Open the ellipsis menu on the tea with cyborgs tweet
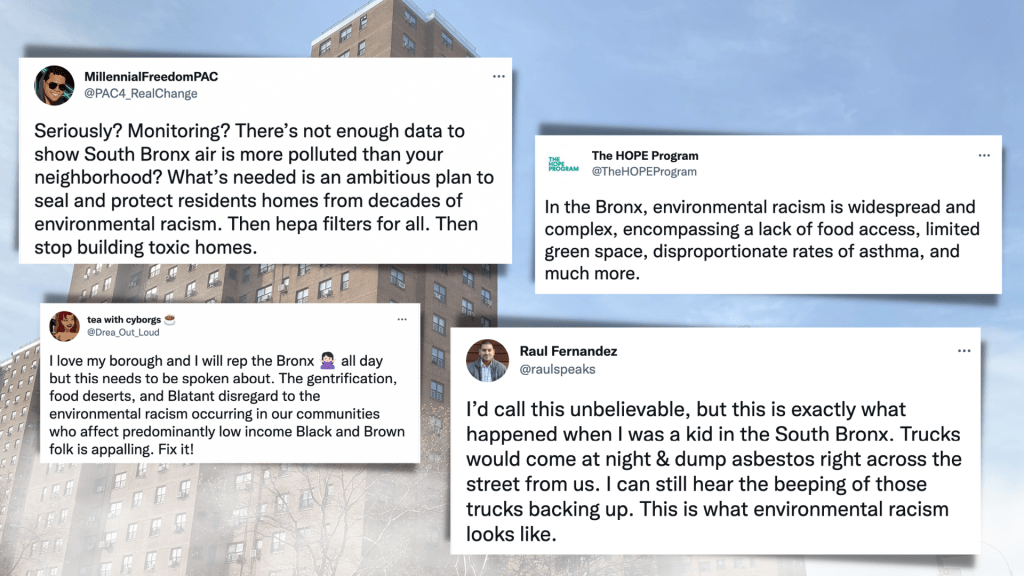1024x576 pixels. click(402, 319)
